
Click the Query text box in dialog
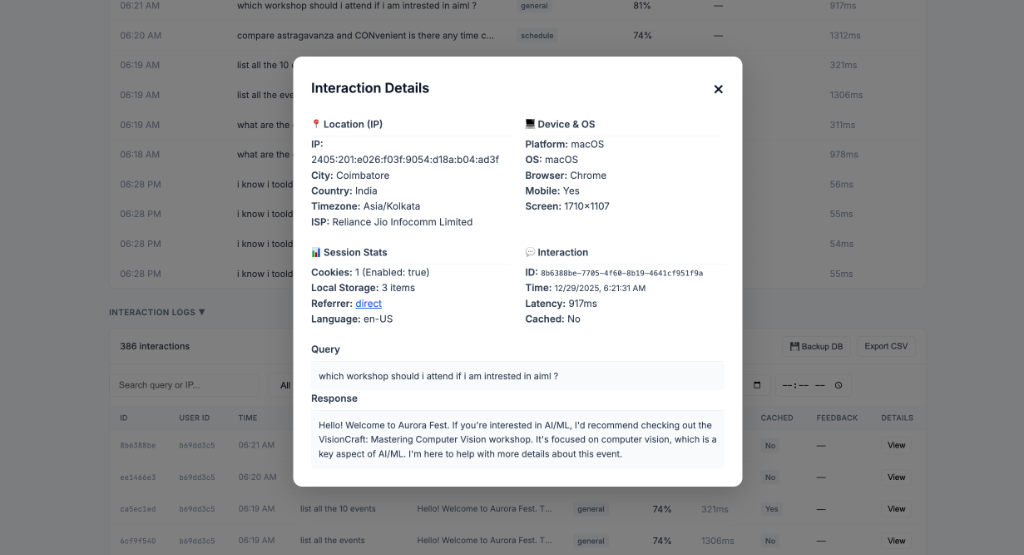tap(517, 376)
